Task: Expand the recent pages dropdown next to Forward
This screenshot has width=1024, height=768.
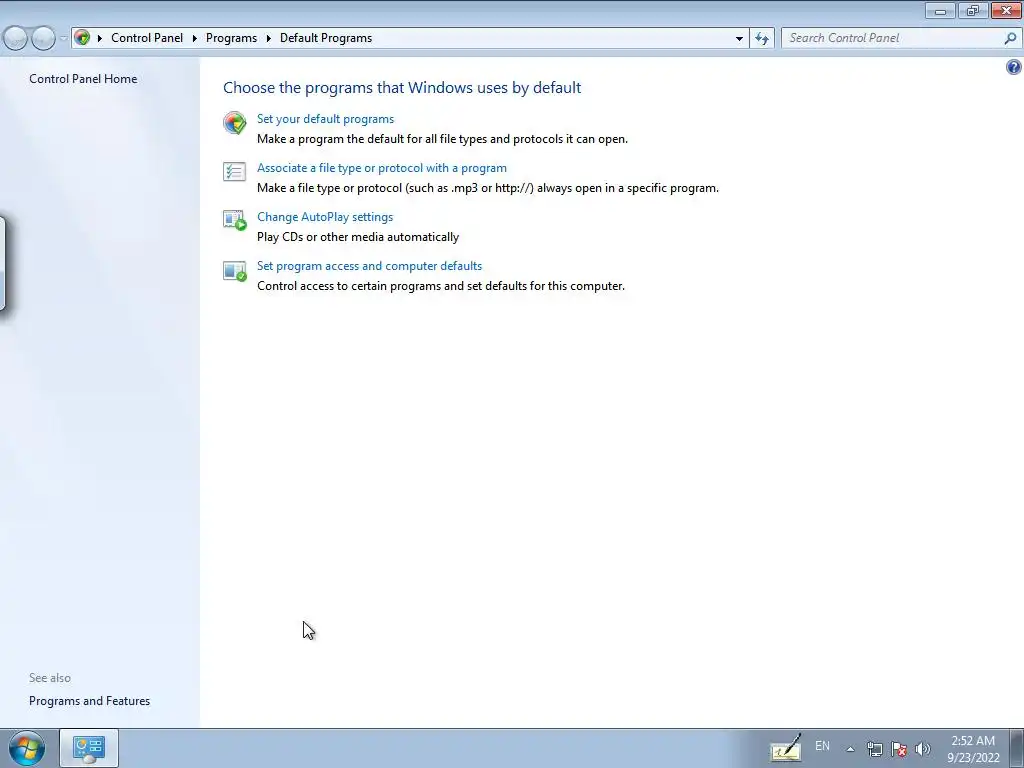Action: 63,39
